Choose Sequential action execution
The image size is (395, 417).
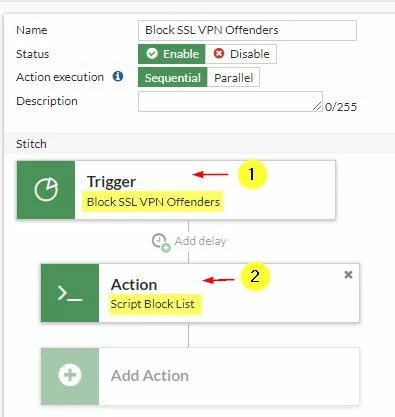173,78
